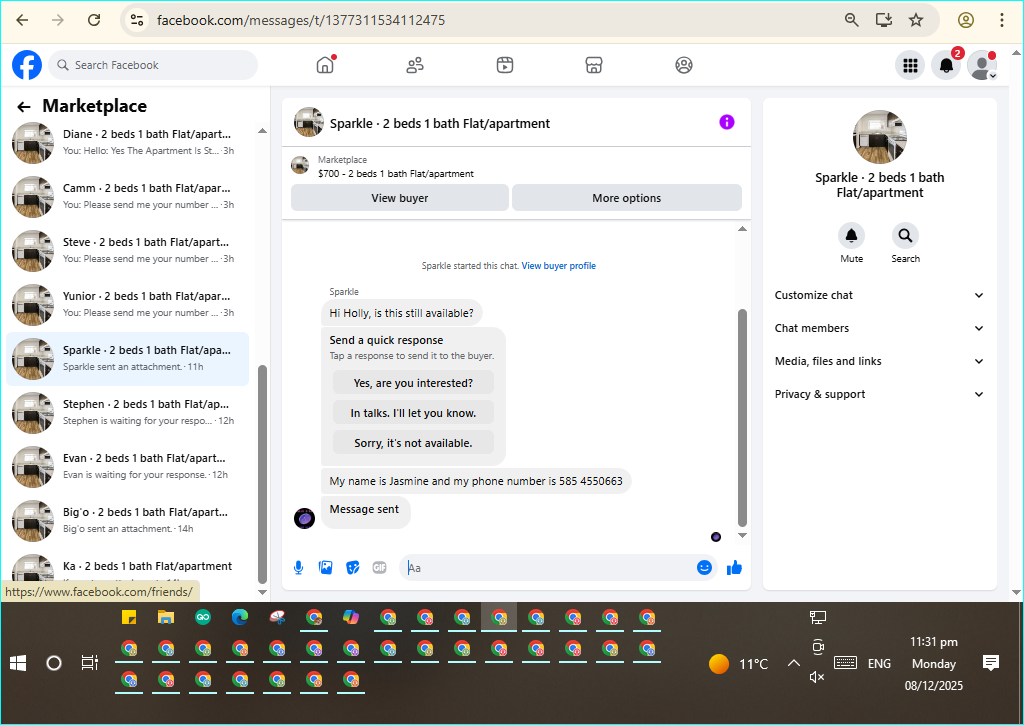The width and height of the screenshot is (1024, 725).
Task: Open Evan's apartment conversation
Action: [127, 467]
